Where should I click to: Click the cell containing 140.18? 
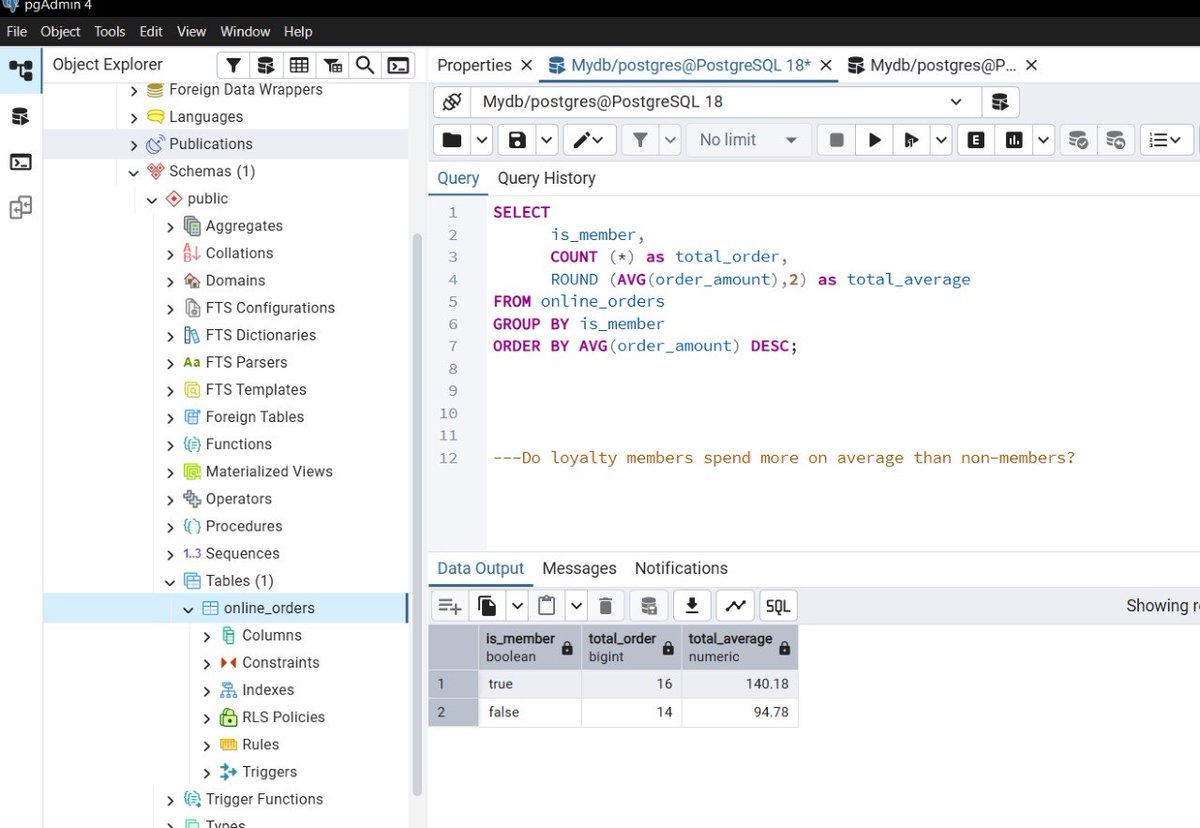click(740, 684)
